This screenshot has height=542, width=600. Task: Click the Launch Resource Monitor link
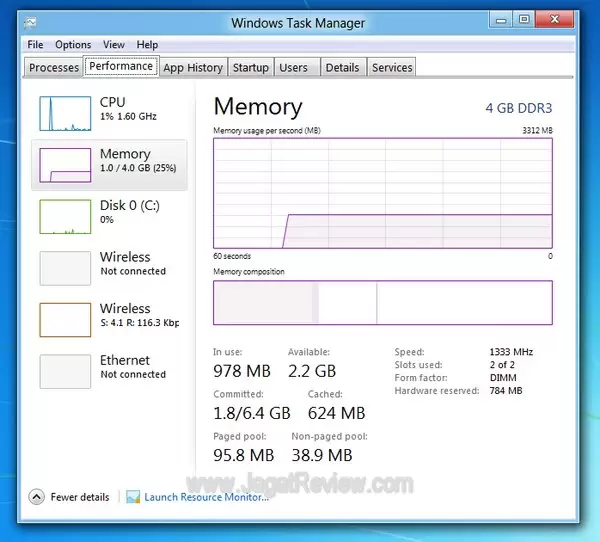pyautogui.click(x=207, y=497)
